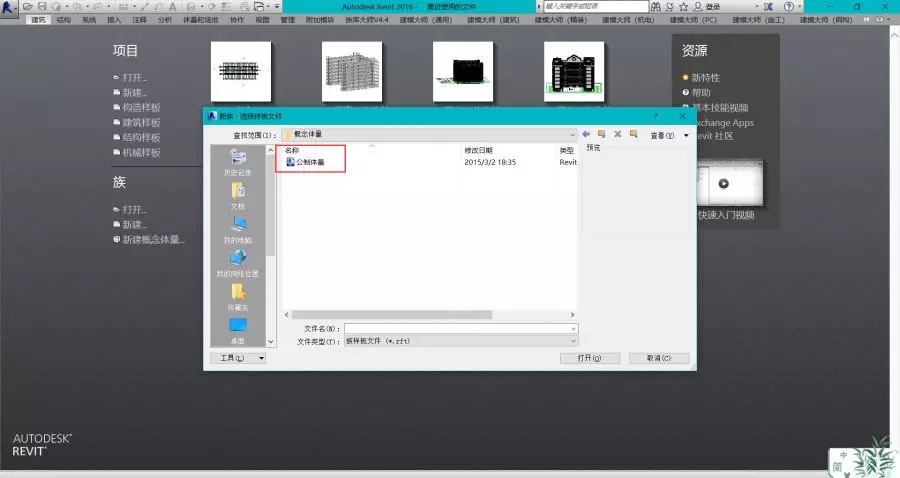Click the 名称 column header
This screenshot has height=478, width=900.
point(292,150)
